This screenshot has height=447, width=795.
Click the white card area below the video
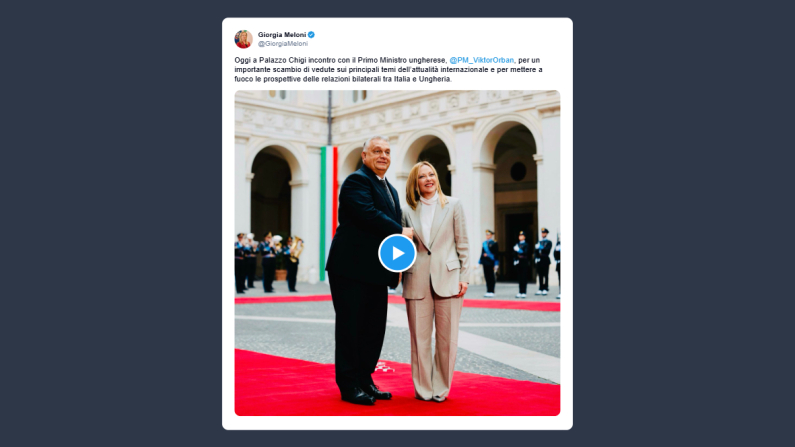pyautogui.click(x=397, y=423)
